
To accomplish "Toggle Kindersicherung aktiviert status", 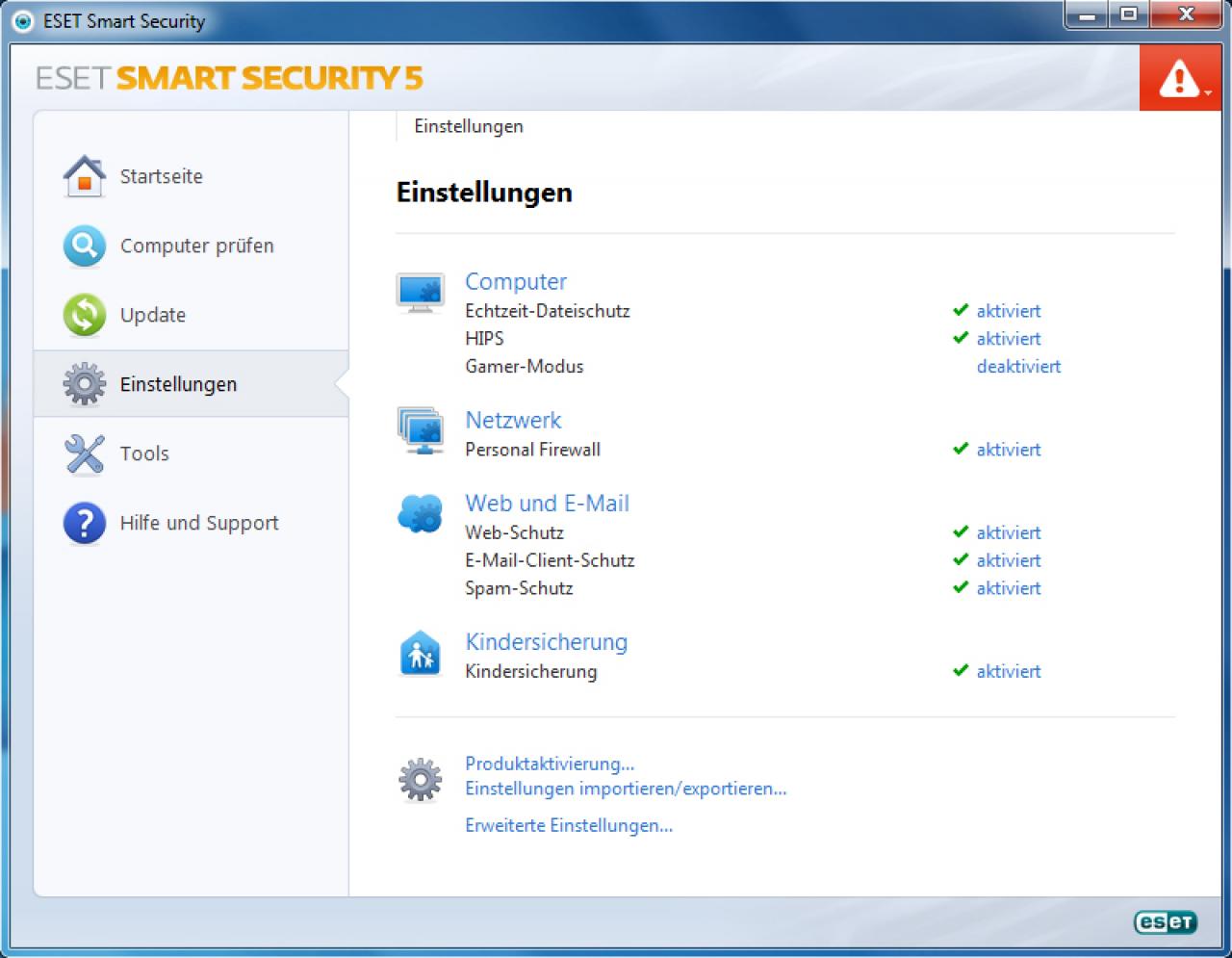I will coord(1009,671).
